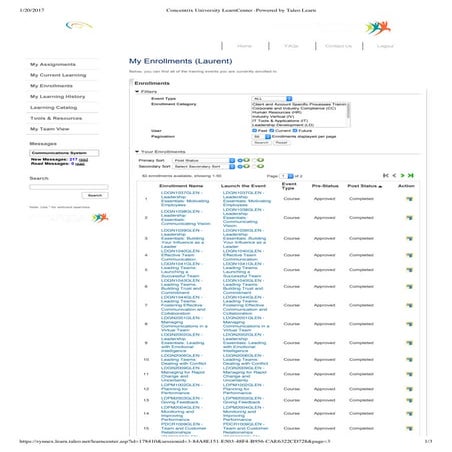Select first sort-order radio for Secondary Sort
This screenshot has height=452, width=452.
(239, 166)
